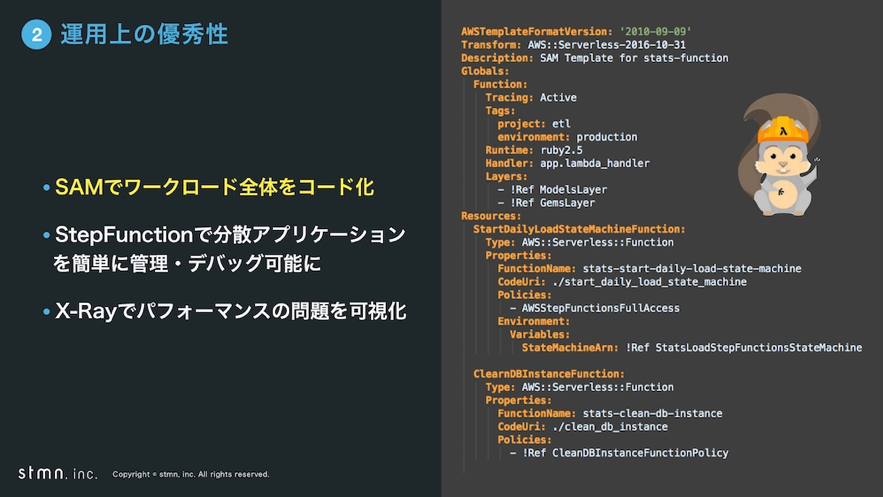Click the Tags: key
Screen dimensions: 883x497
(500, 111)
